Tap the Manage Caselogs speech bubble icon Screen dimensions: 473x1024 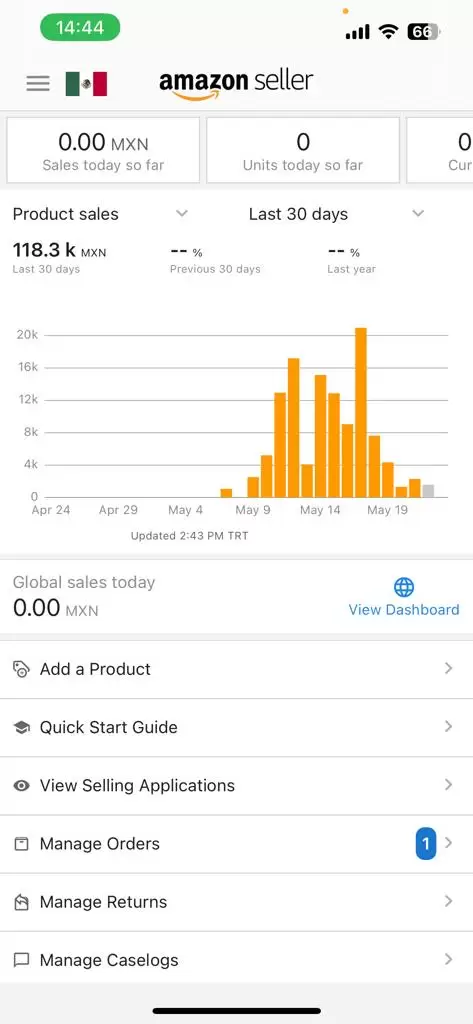pos(22,961)
